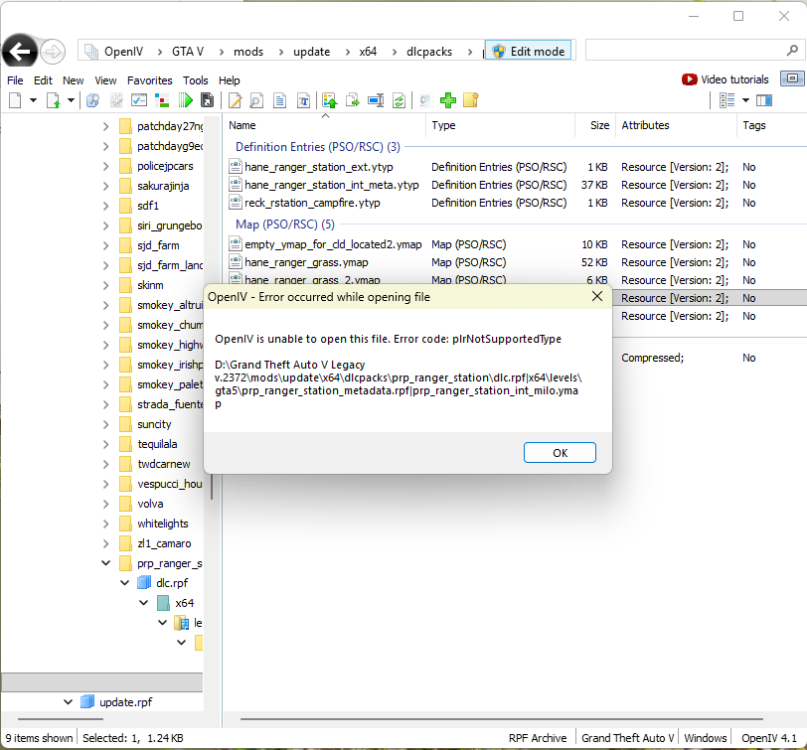Click the black Back arrow navigation icon

point(20,51)
